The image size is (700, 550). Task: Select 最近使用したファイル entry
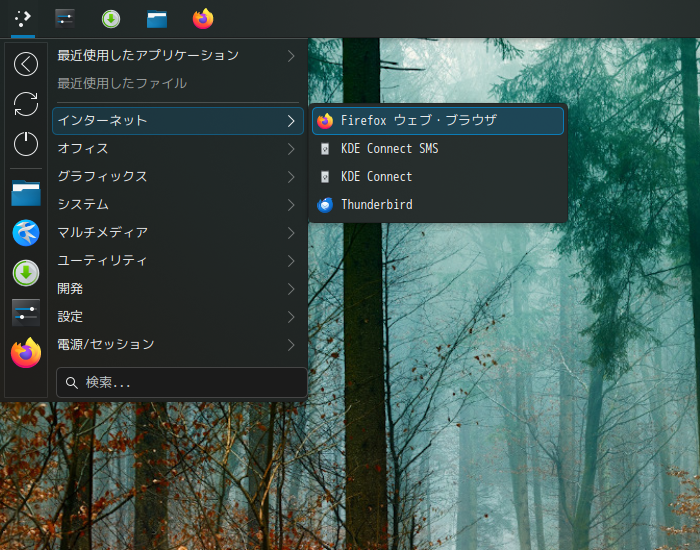coord(178,83)
